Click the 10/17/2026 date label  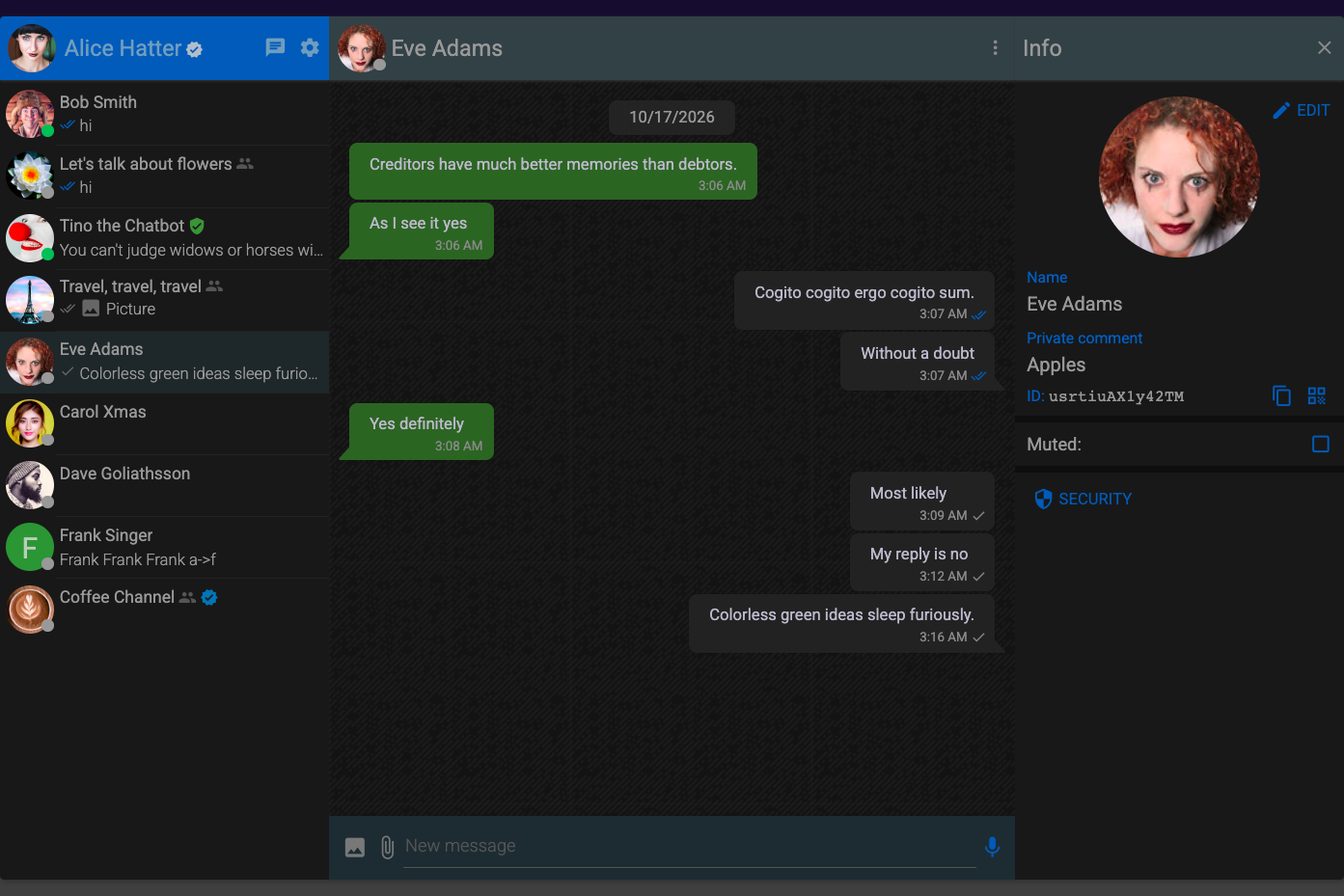[672, 118]
